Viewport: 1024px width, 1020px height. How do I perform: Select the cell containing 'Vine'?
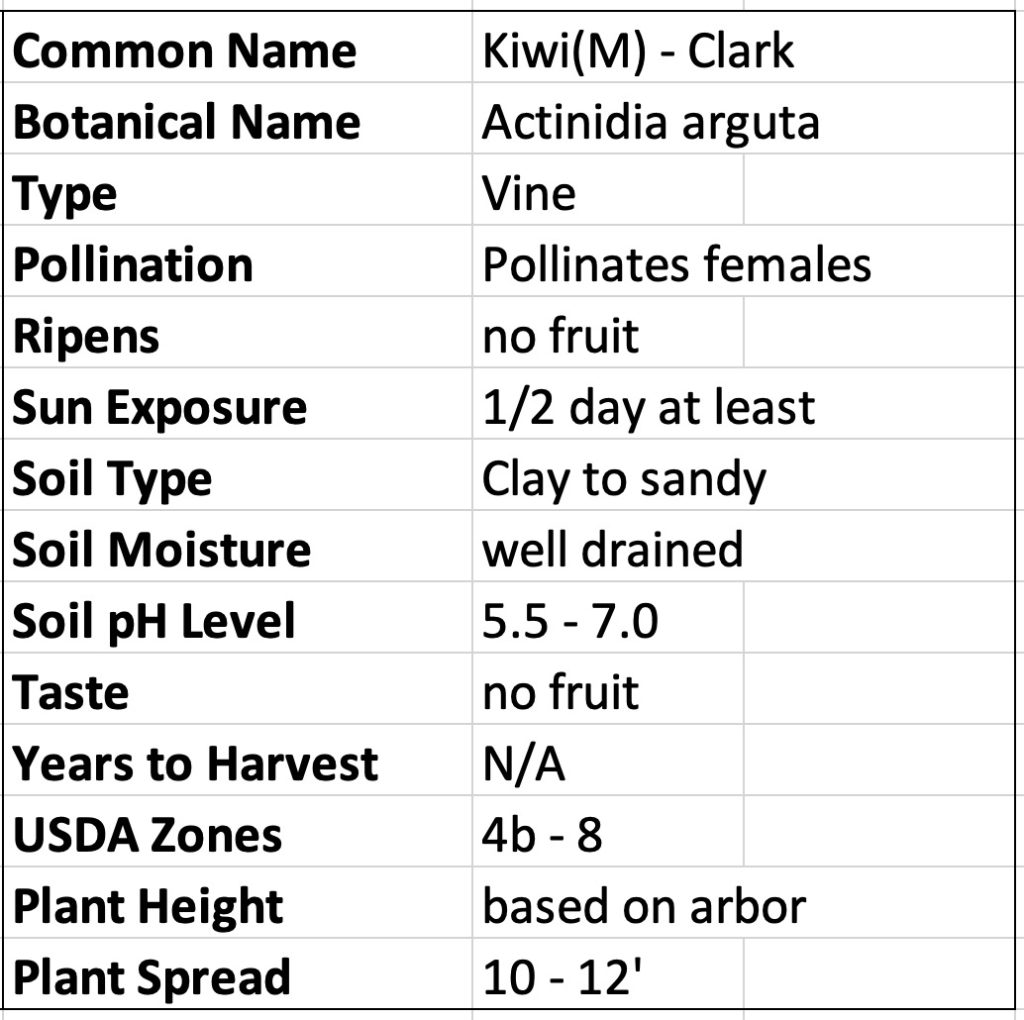point(529,193)
